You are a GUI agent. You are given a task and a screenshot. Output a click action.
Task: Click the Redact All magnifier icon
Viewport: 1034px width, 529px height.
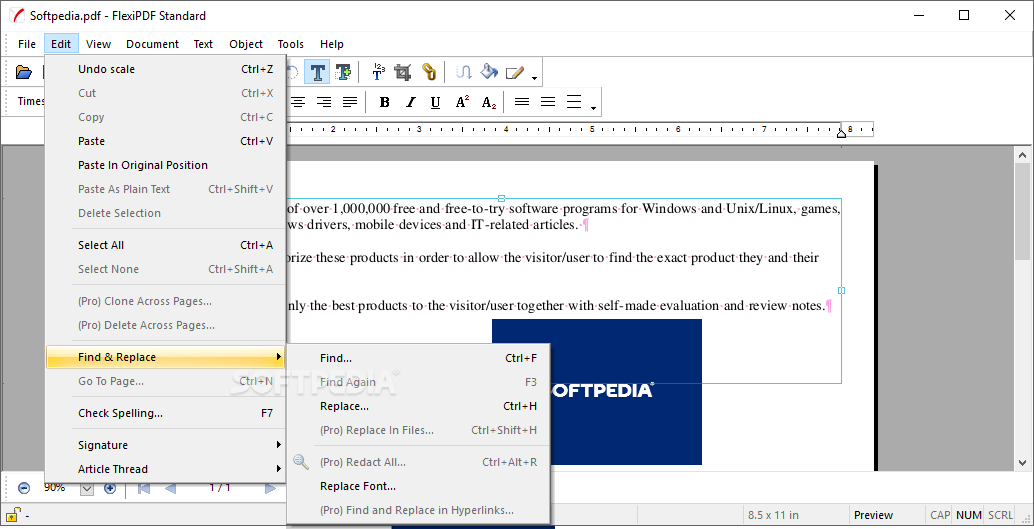(x=301, y=462)
